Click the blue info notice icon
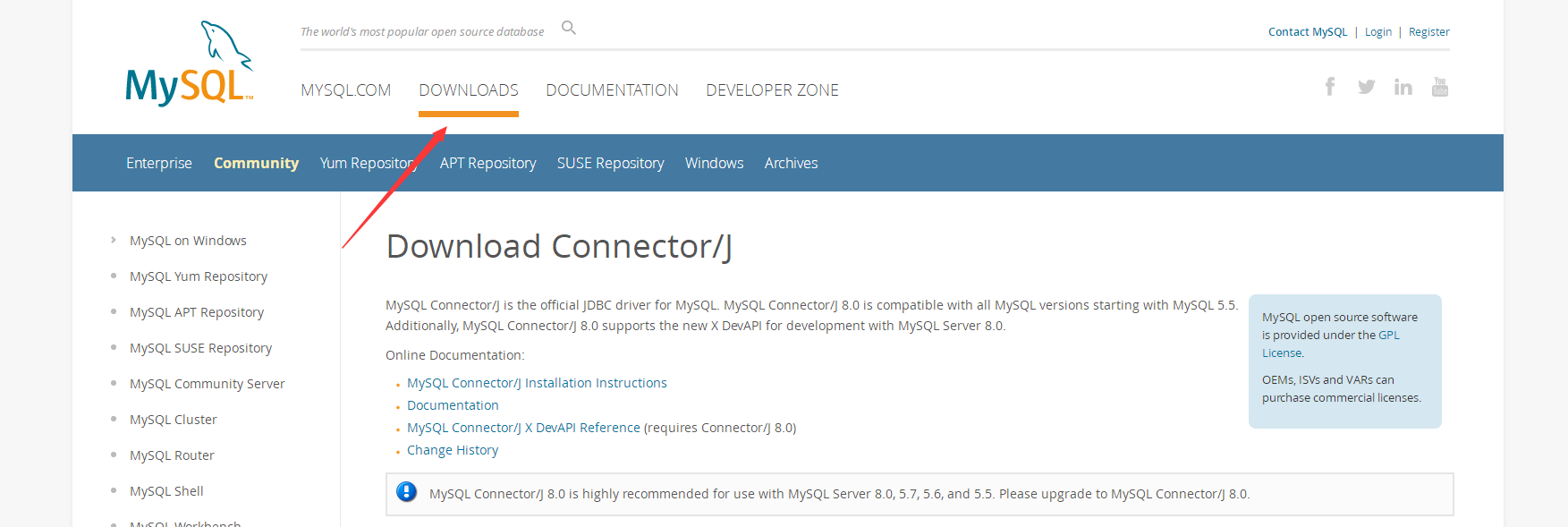 (406, 492)
